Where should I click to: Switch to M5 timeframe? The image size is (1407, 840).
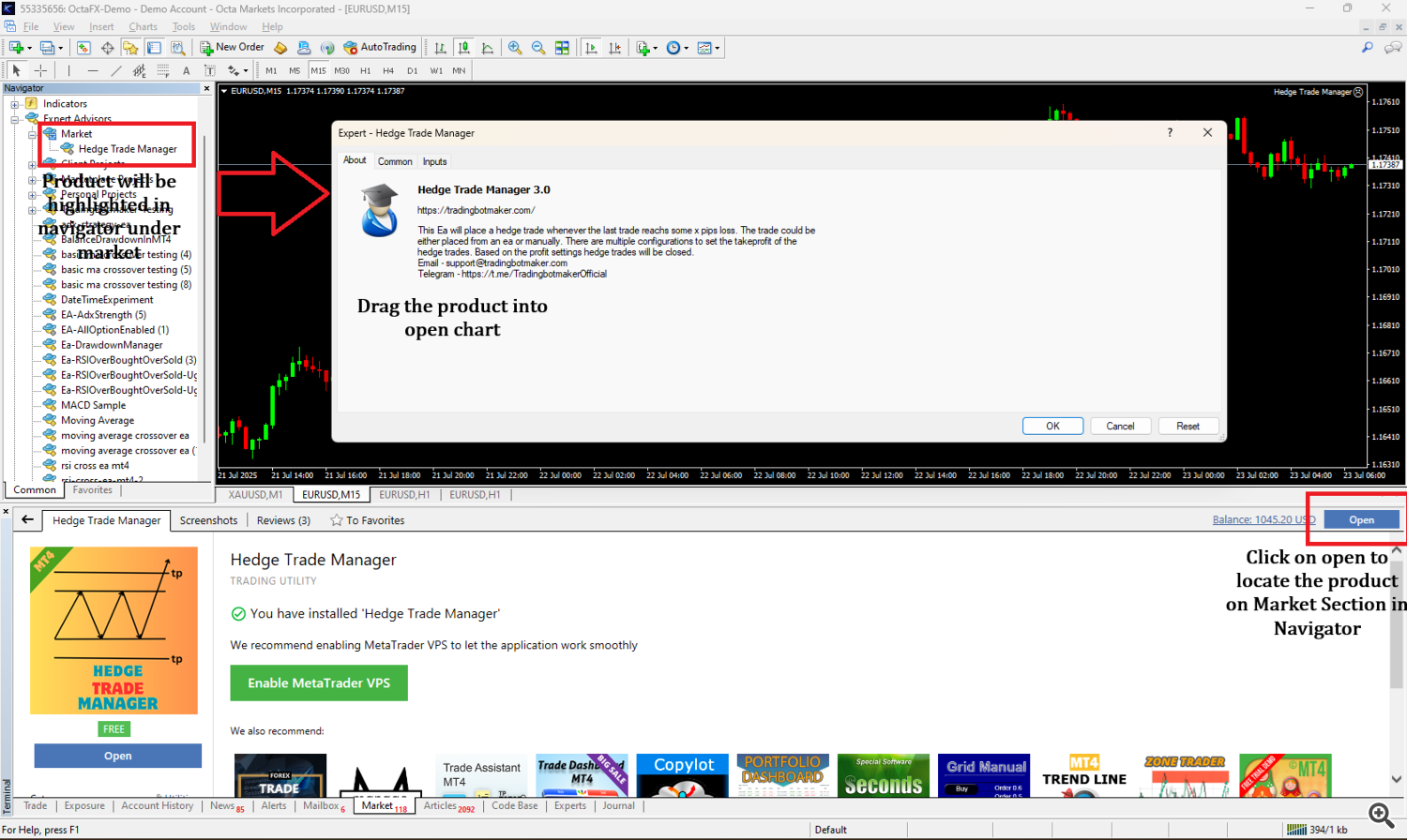(x=295, y=70)
